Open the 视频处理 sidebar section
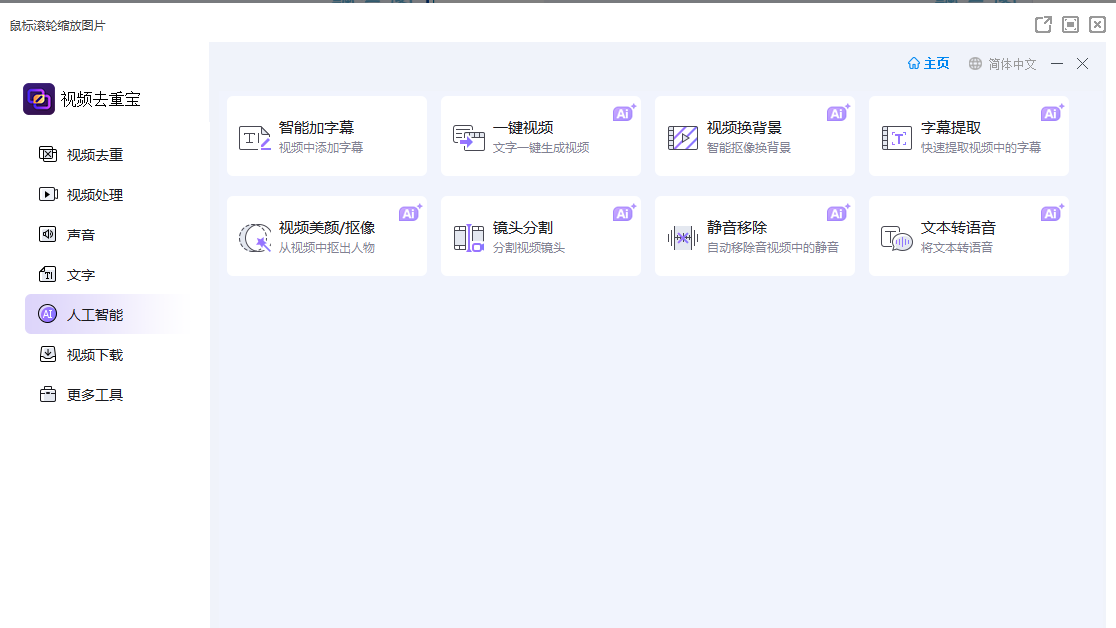Image resolution: width=1116 pixels, height=628 pixels. coord(94,195)
